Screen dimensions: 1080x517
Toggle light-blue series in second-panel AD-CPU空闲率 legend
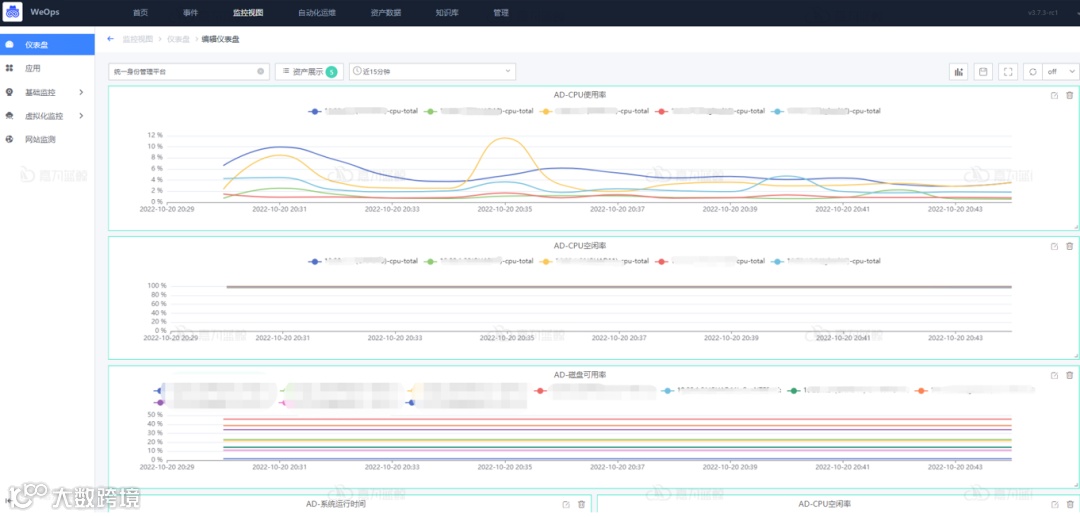[x=826, y=262]
